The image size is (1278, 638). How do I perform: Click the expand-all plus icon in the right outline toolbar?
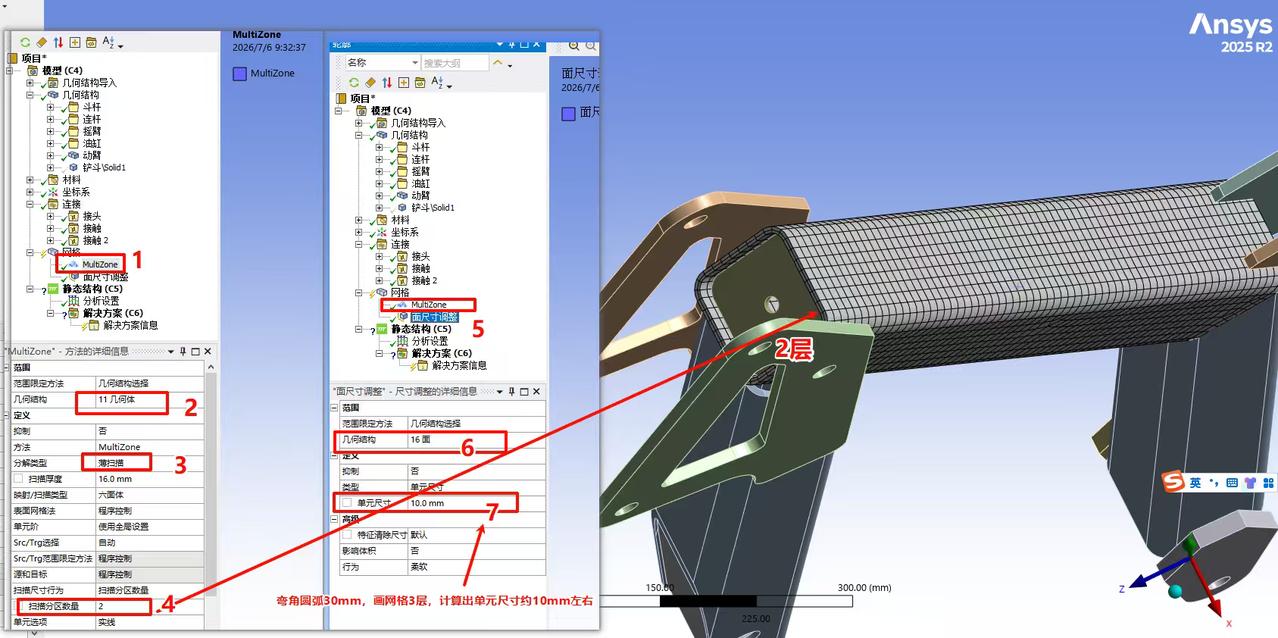tap(403, 83)
